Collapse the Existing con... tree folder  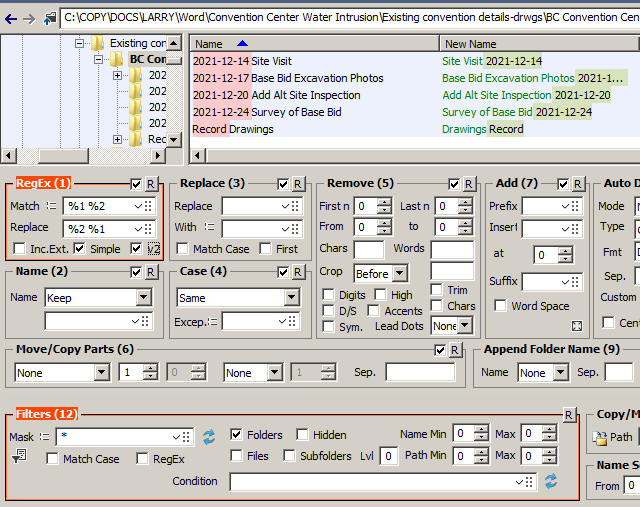click(80, 43)
